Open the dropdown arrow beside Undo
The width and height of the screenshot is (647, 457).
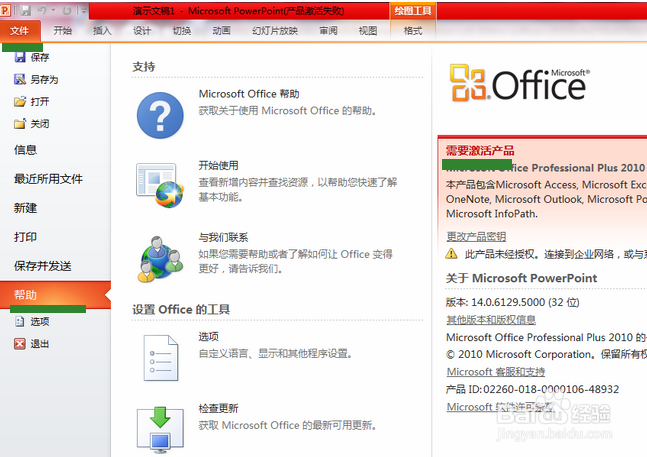(x=53, y=10)
